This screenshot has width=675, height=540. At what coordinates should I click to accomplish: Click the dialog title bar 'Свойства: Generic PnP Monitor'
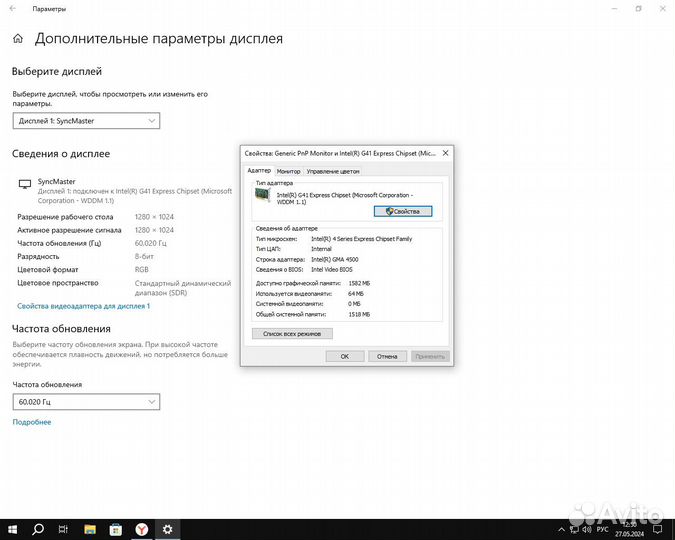click(340, 153)
